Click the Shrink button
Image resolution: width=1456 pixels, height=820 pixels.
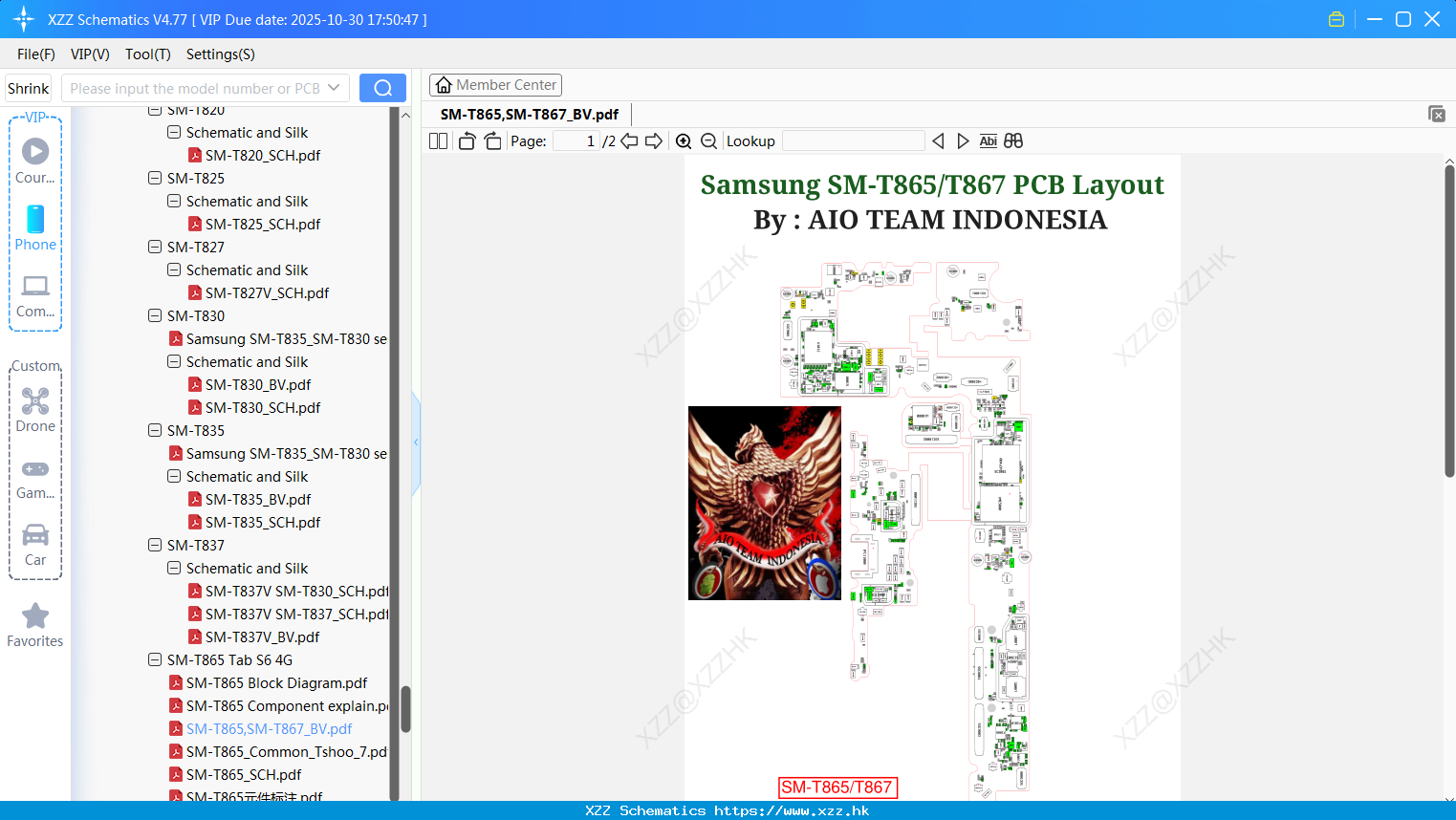[x=29, y=88]
